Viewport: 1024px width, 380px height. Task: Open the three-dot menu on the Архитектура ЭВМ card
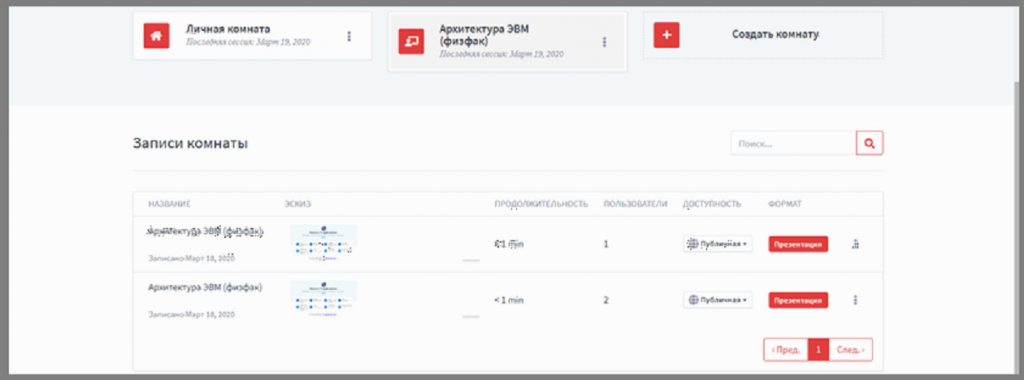604,42
